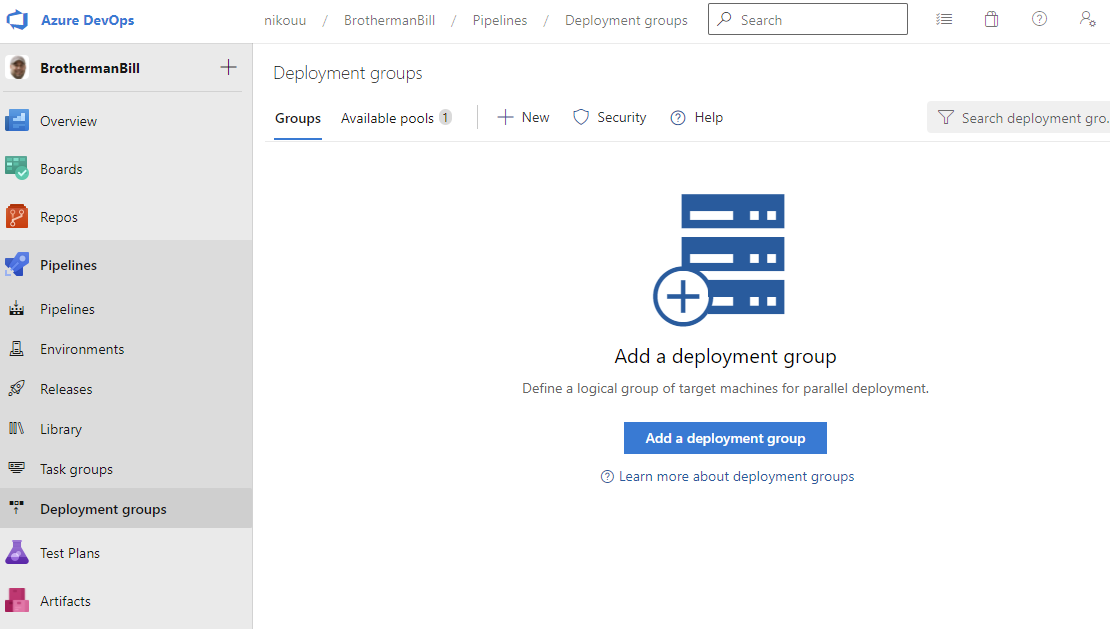Click the Help toolbar button
This screenshot has height=629, width=1110.
tap(697, 117)
